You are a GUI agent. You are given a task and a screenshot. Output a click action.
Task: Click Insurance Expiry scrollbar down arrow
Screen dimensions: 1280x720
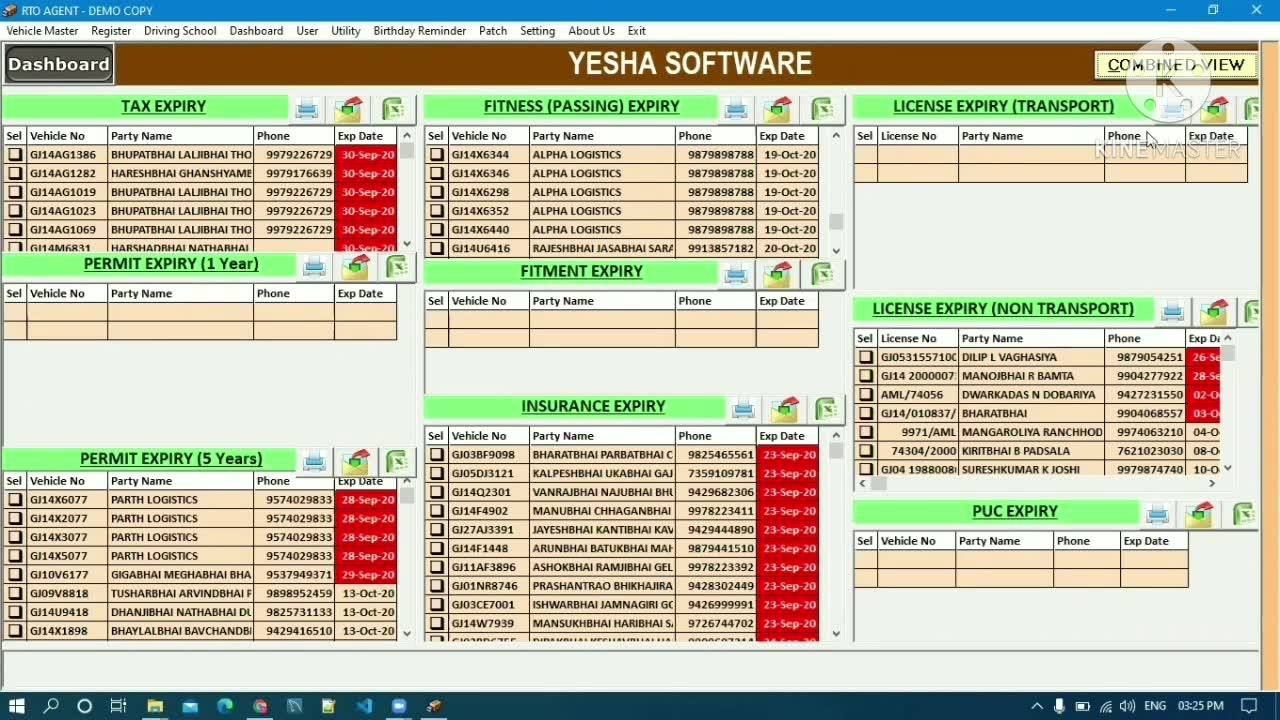tap(837, 633)
